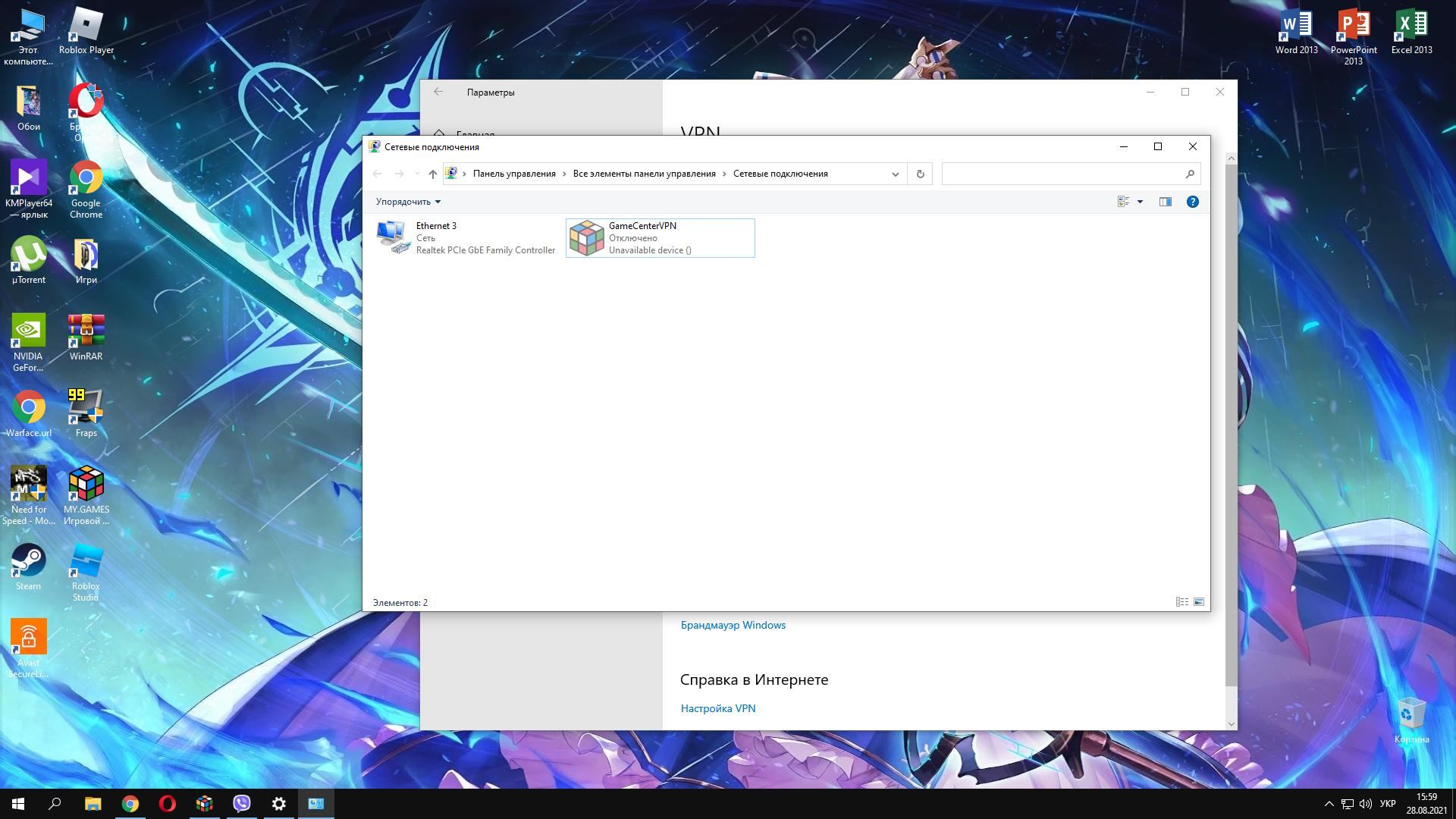Click Realtek PCIe GbE Family Controller text
The height and width of the screenshot is (819, 1456).
click(485, 250)
